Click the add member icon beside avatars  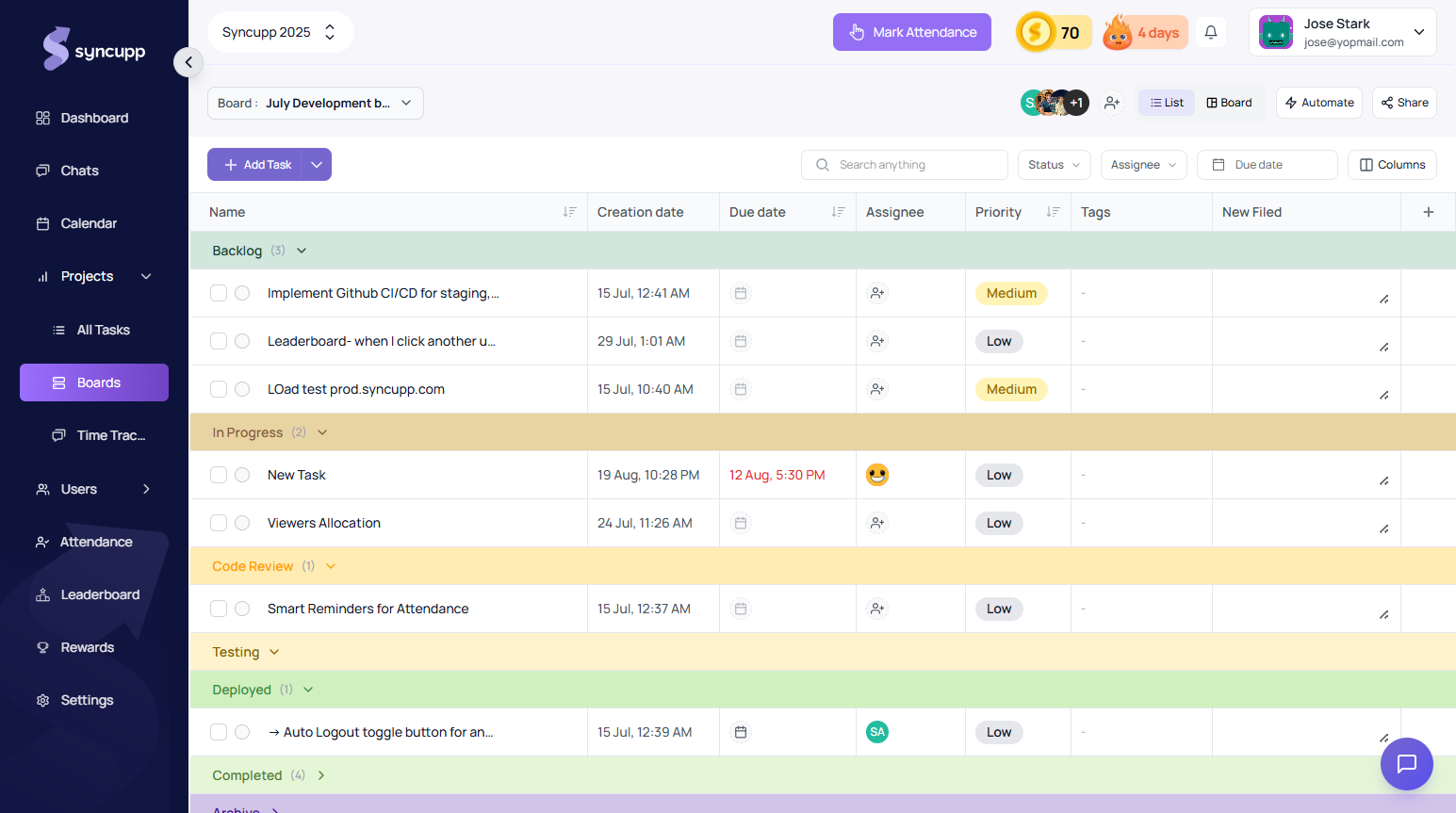(x=1112, y=103)
